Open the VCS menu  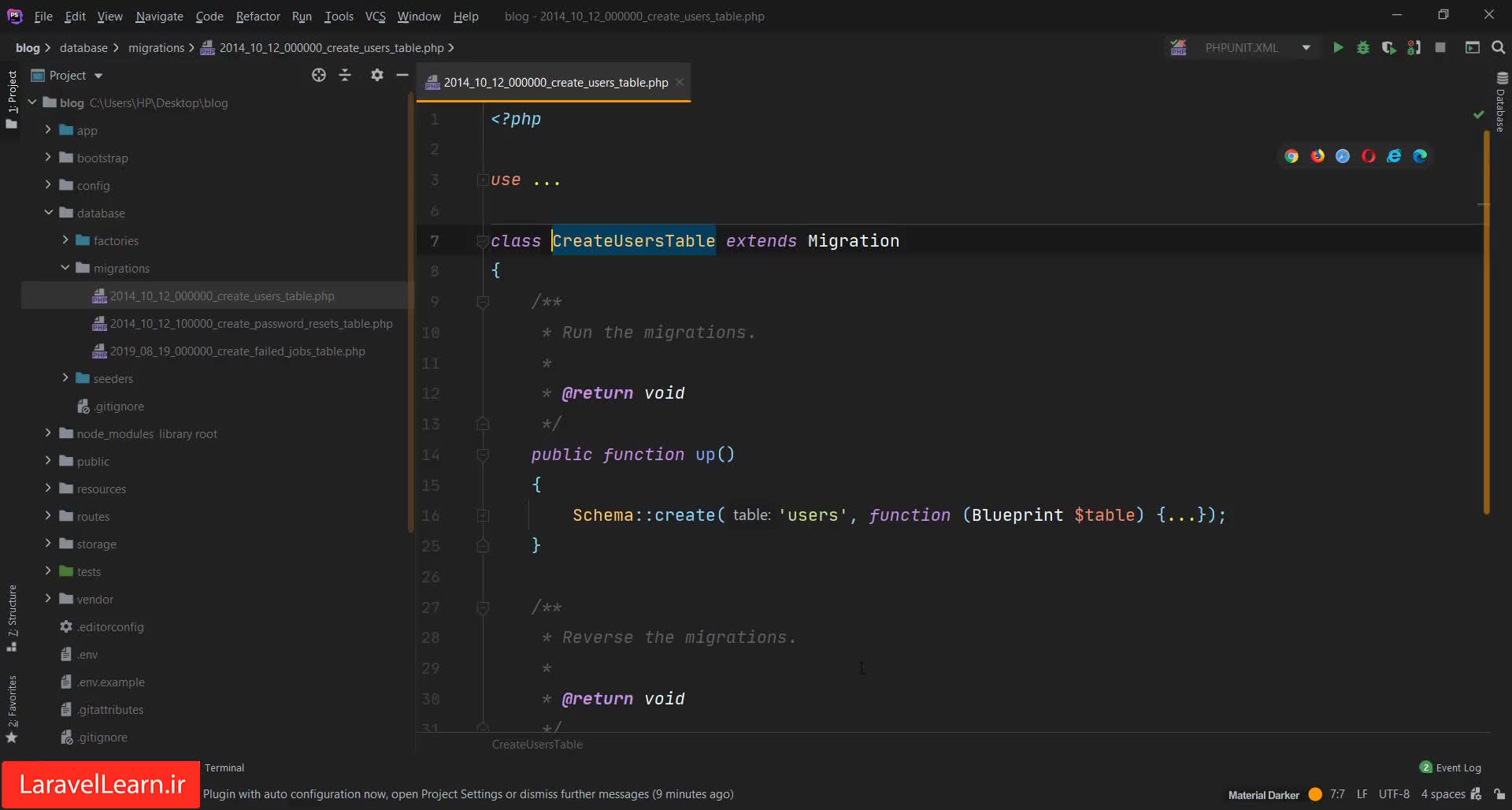tap(375, 16)
